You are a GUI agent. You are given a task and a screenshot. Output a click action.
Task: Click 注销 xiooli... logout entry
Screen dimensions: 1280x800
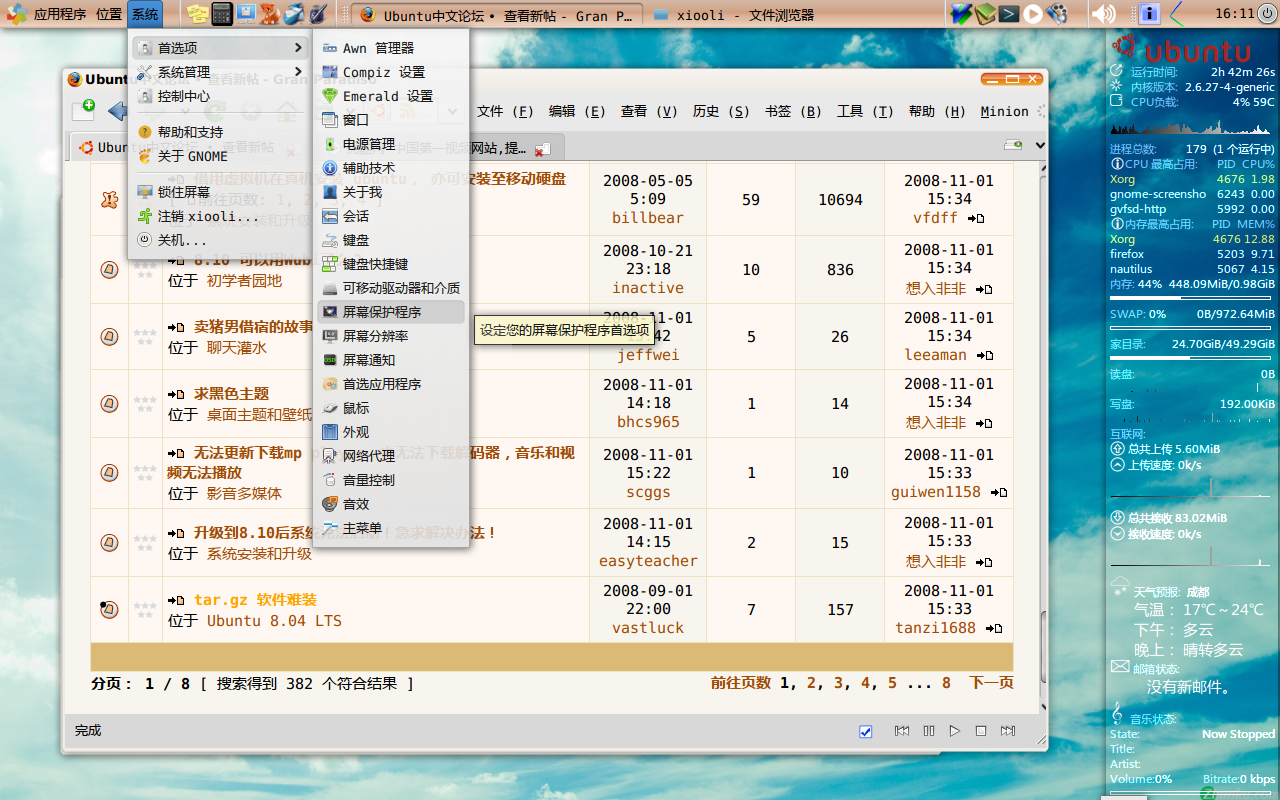tap(220, 216)
